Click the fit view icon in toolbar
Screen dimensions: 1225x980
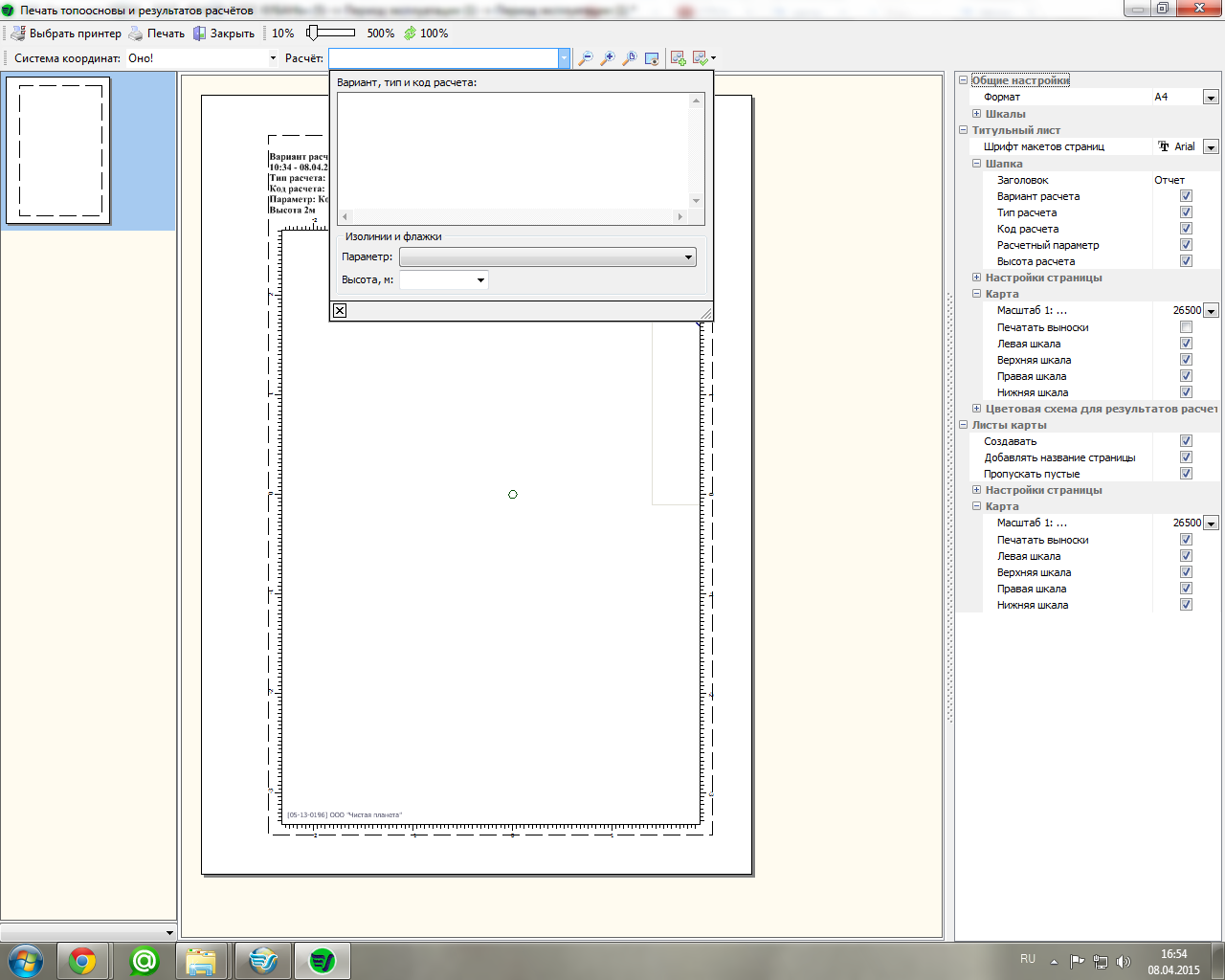tap(652, 58)
